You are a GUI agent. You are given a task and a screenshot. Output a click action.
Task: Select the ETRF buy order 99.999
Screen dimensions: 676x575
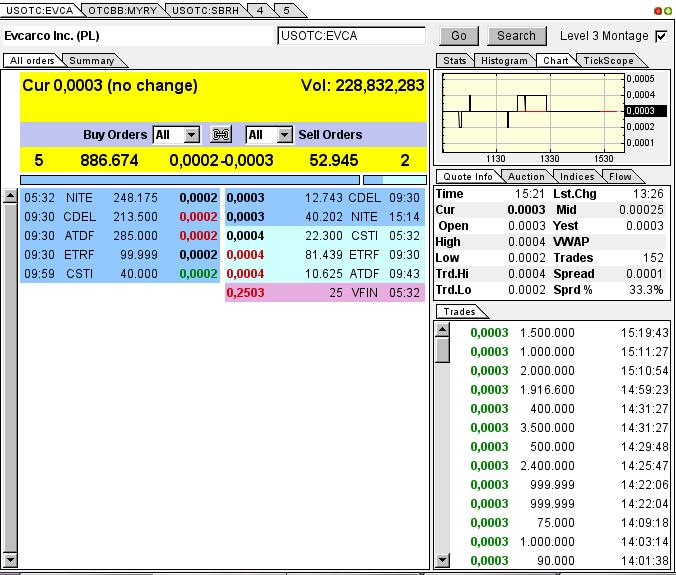(x=120, y=255)
